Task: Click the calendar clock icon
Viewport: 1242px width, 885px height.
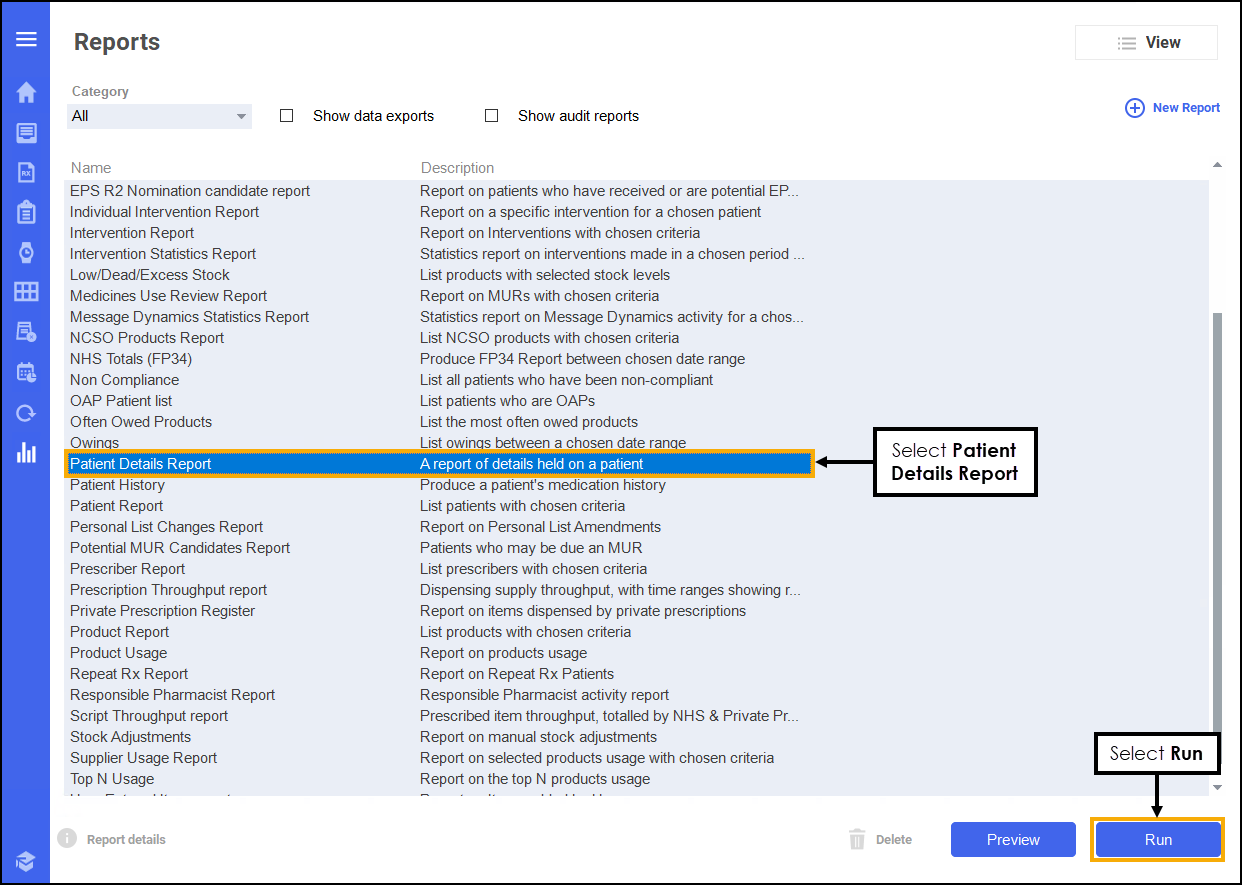Action: pos(26,372)
